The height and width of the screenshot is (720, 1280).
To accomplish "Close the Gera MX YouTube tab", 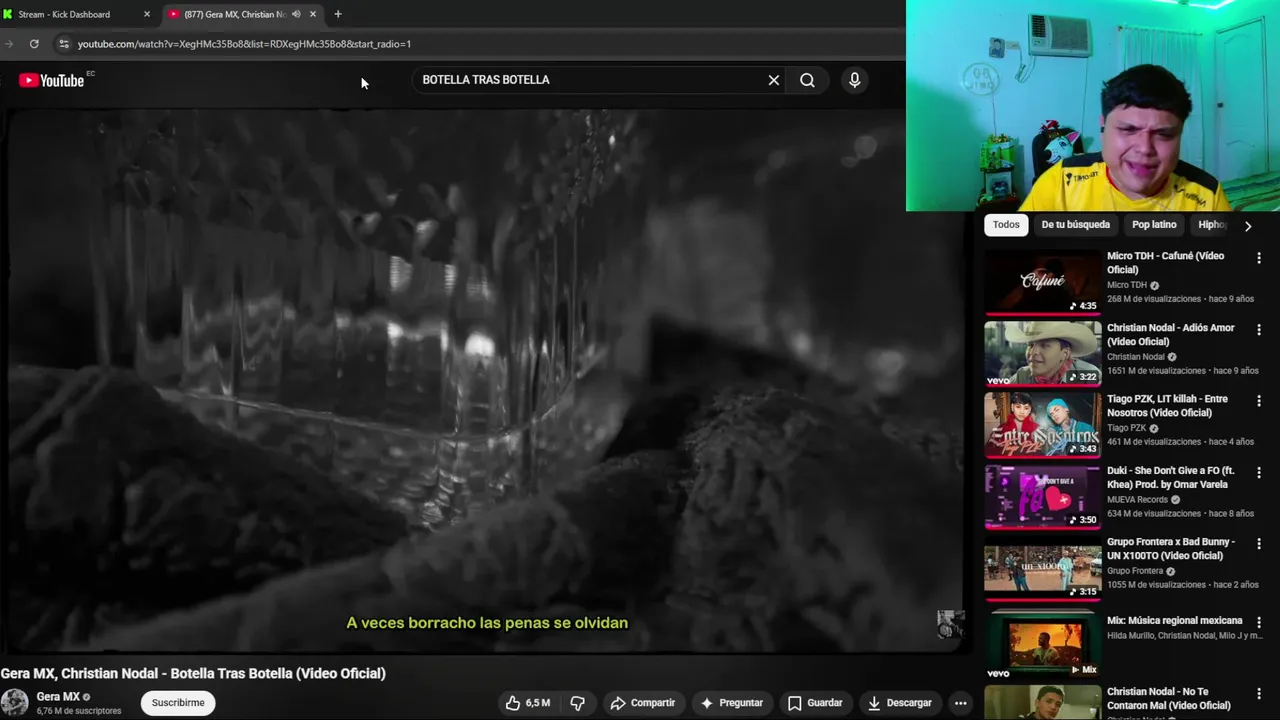I will [x=313, y=14].
